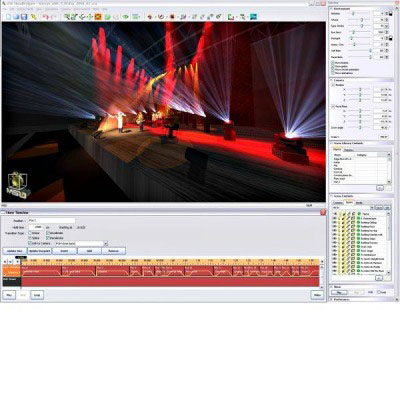
Task: Click the Save disk icon in toolbar
Action: 24,16
